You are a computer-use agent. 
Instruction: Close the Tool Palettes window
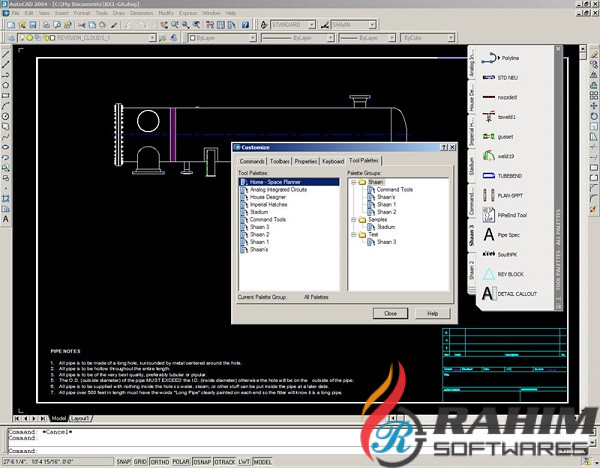(558, 49)
